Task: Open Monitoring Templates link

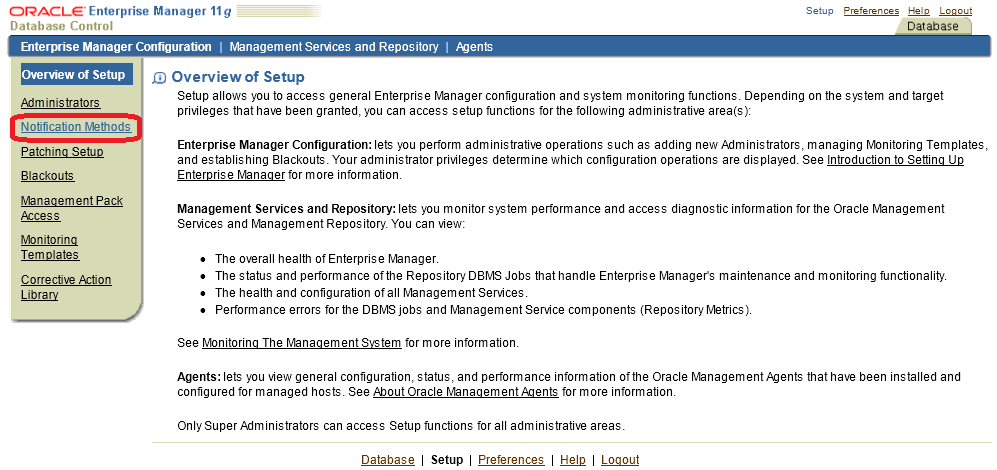Action: coord(50,247)
